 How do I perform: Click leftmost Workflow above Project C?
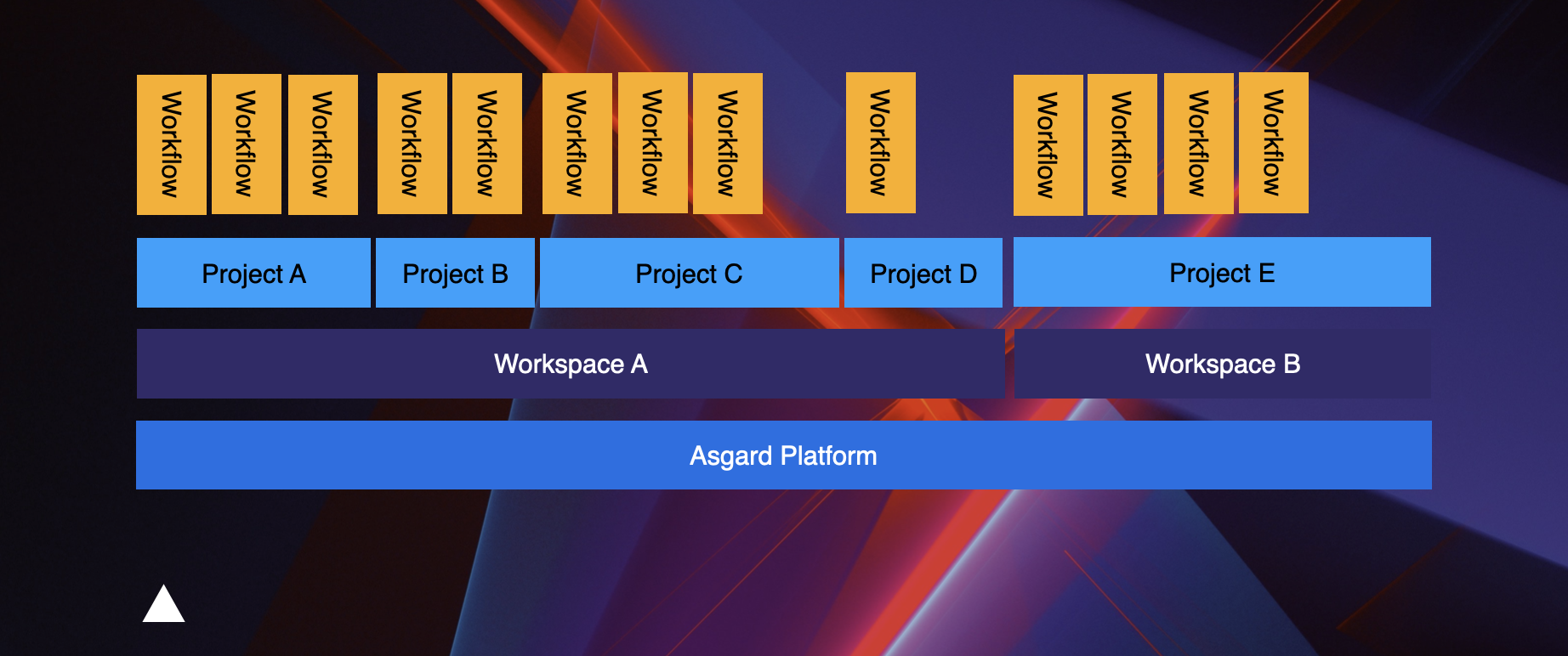tap(577, 144)
